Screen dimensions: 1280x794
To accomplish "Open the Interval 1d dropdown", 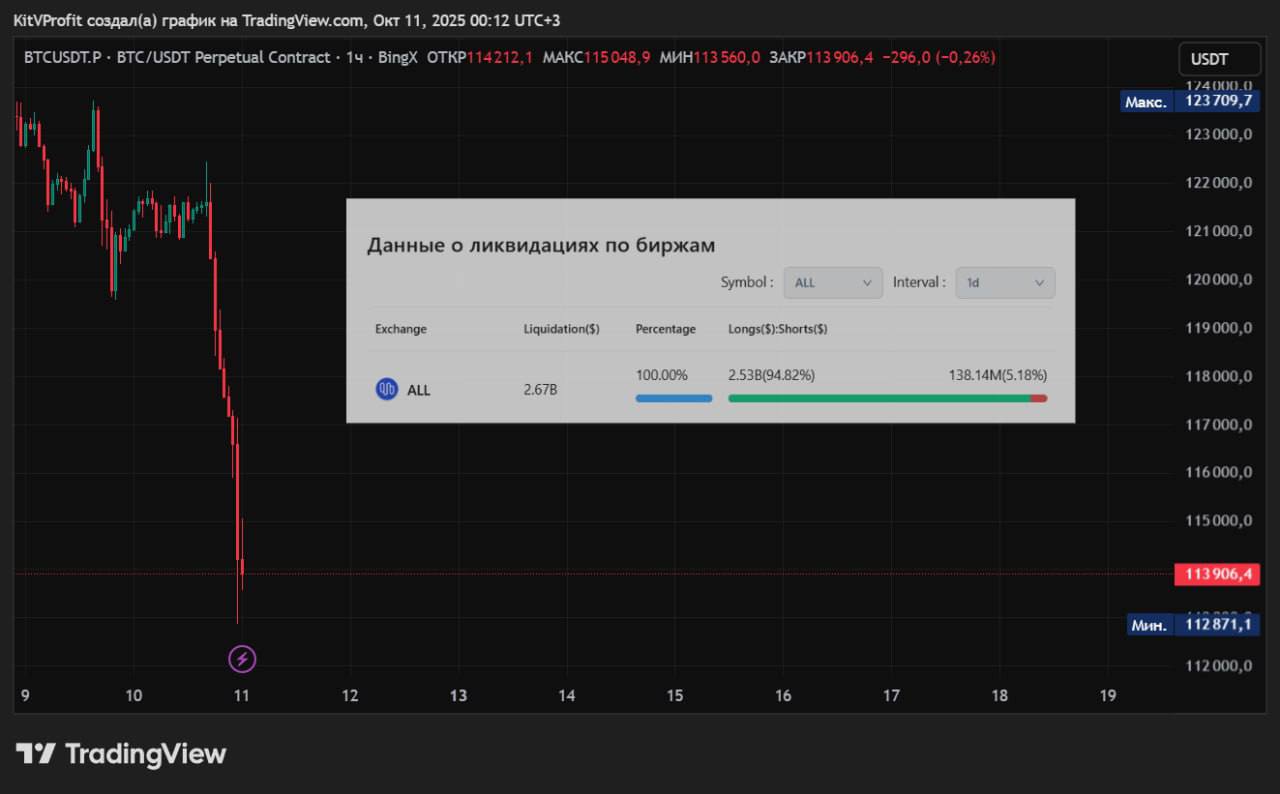I will point(1004,283).
